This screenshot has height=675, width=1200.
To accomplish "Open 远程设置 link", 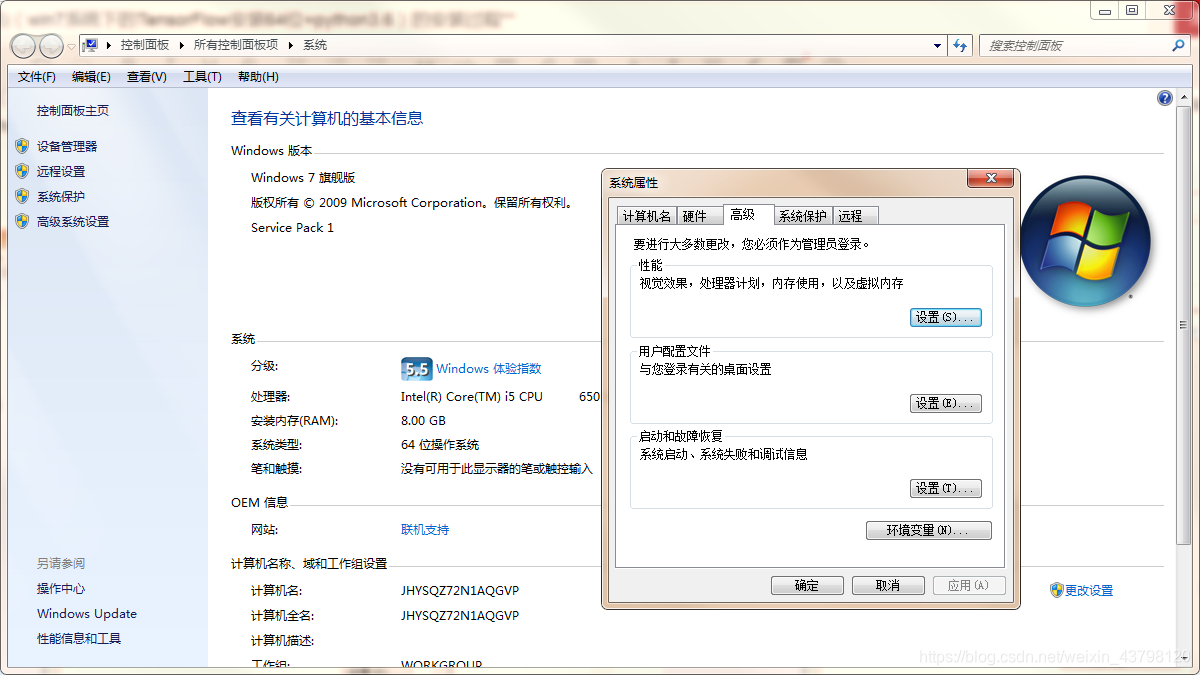I will pyautogui.click(x=61, y=171).
